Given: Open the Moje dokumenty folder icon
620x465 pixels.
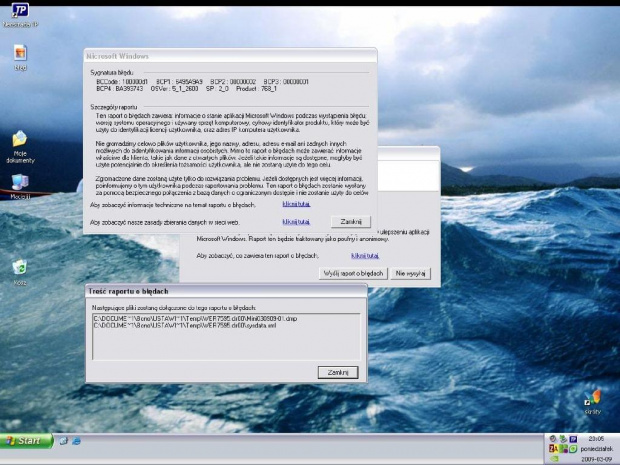Looking at the screenshot, I should pos(20,147).
